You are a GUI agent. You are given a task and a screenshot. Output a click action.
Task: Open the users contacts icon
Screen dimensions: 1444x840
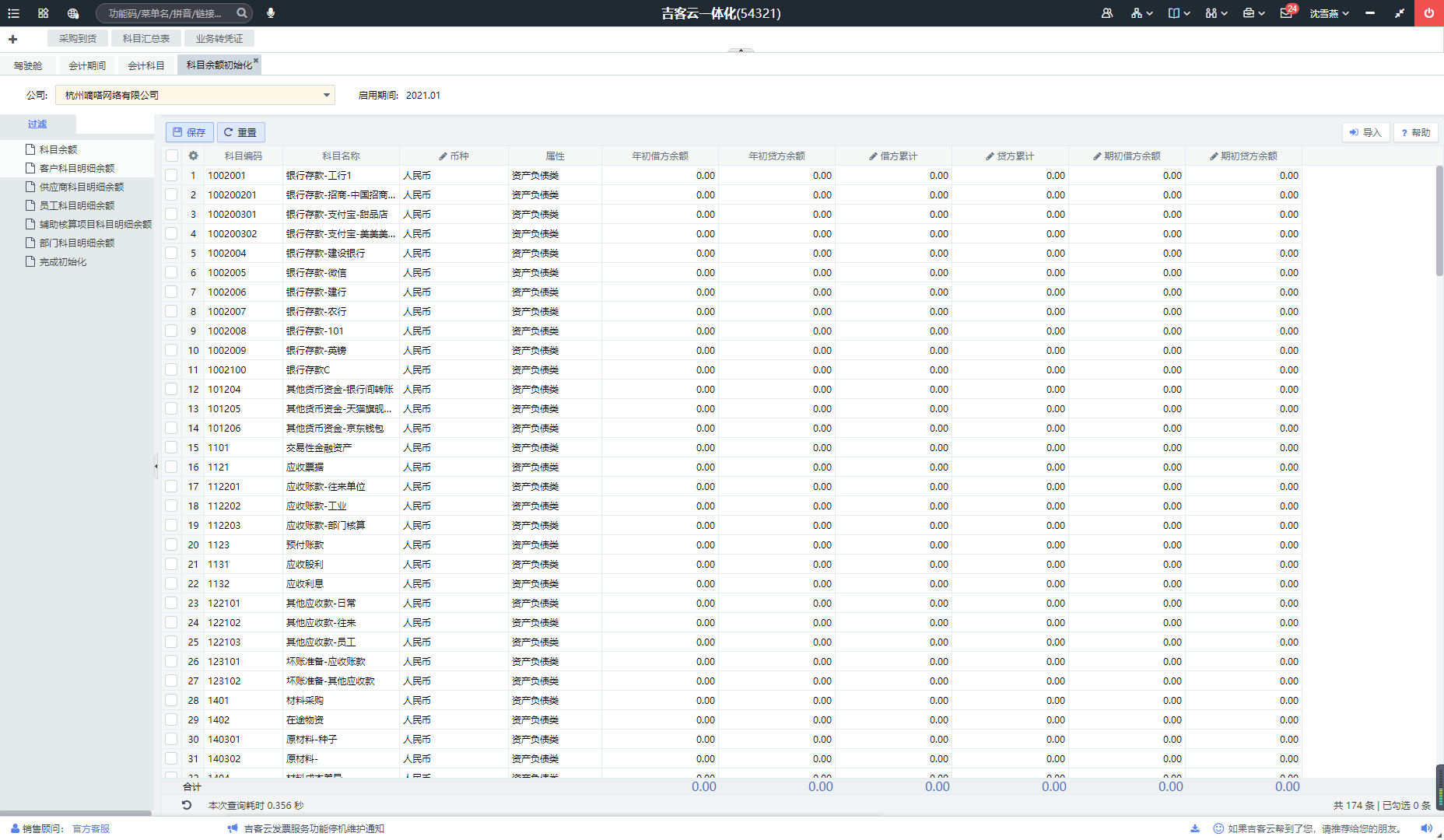1107,13
